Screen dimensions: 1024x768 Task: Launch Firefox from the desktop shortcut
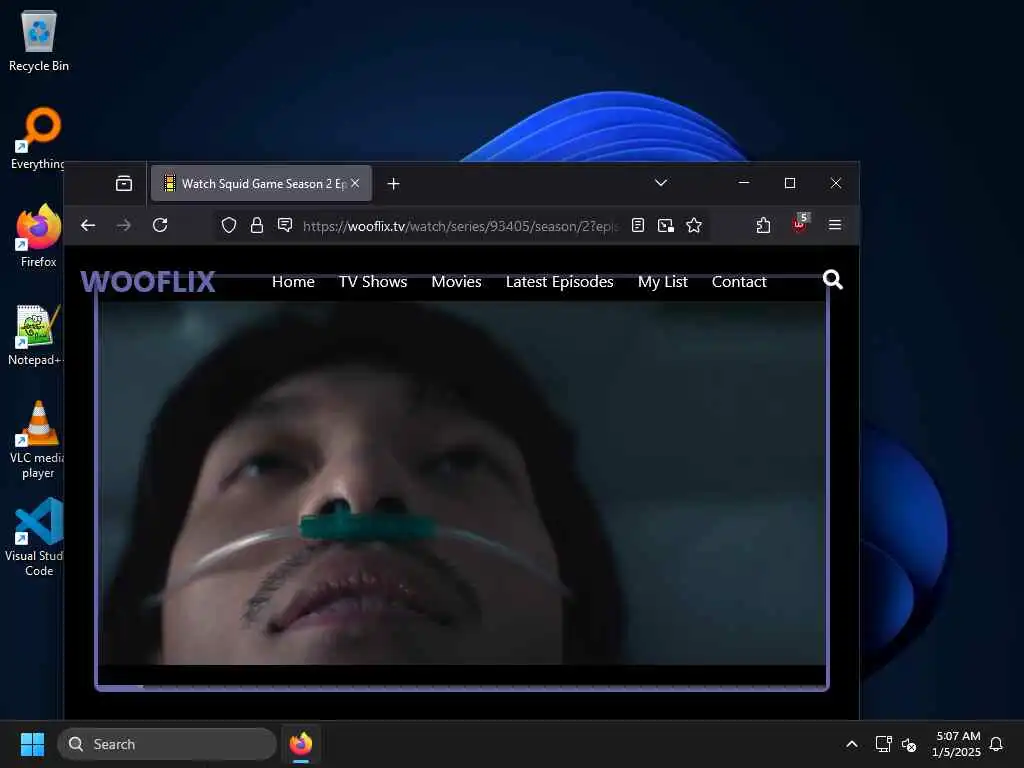pos(38,236)
